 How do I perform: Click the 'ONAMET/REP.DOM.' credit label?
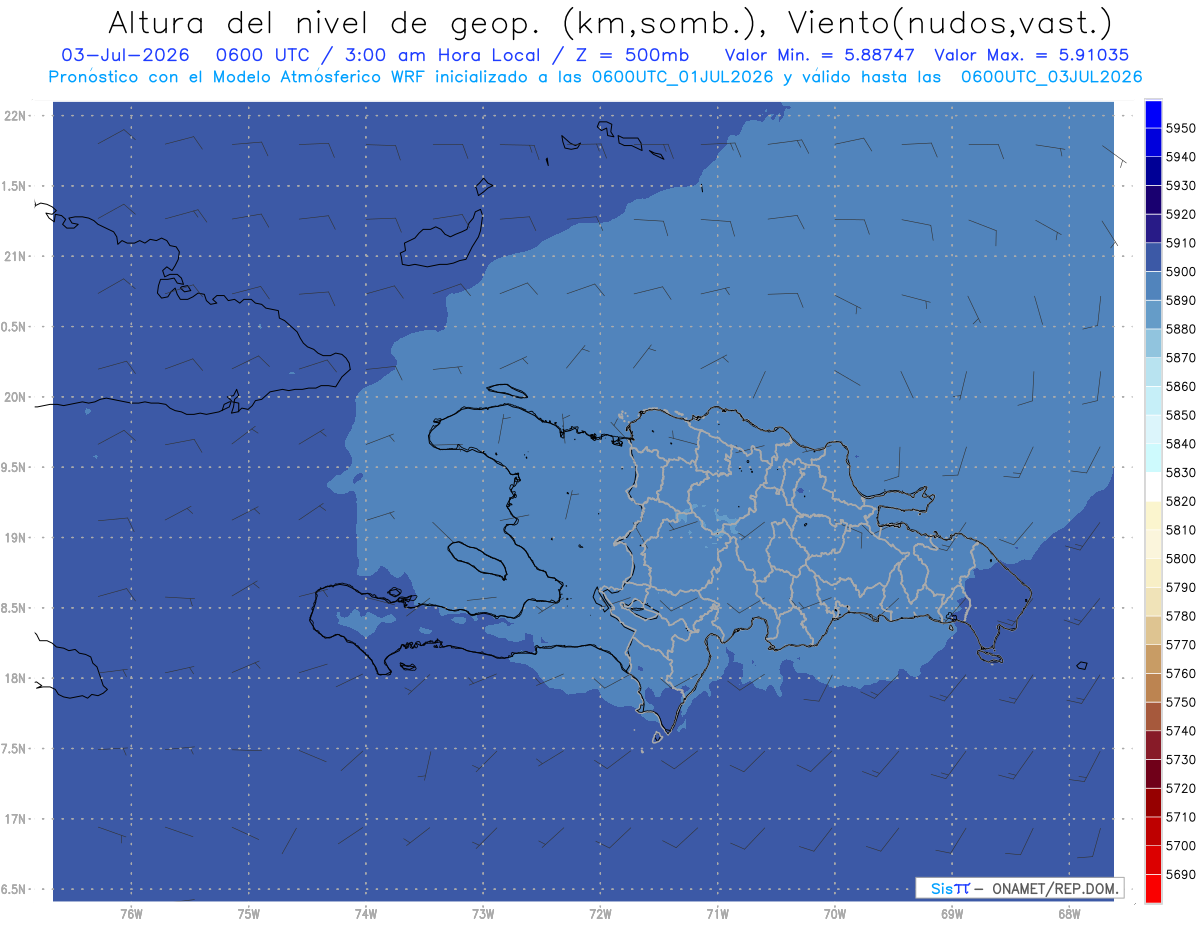[1056, 888]
